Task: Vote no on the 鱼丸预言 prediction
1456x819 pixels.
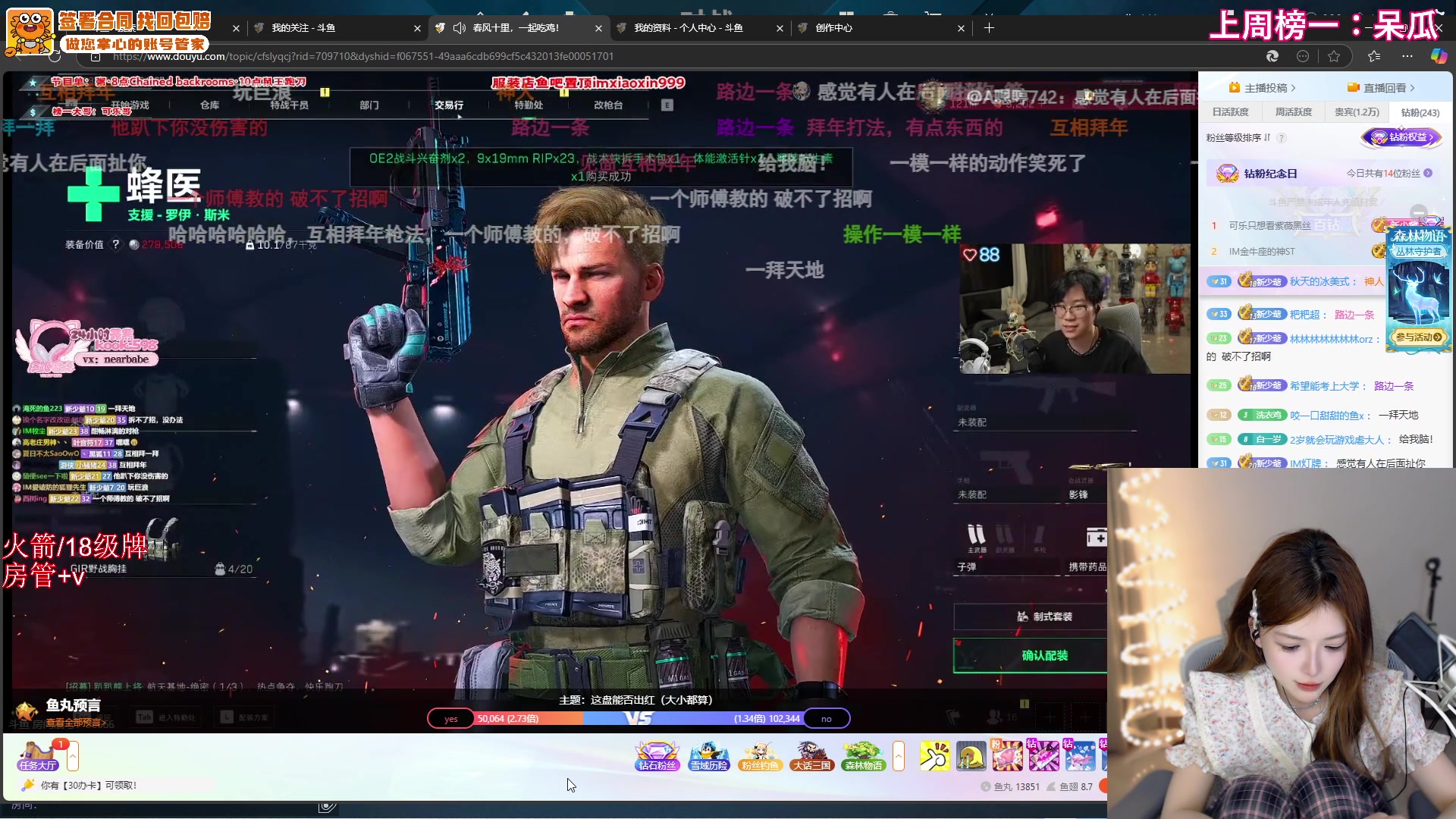Action: pyautogui.click(x=827, y=719)
